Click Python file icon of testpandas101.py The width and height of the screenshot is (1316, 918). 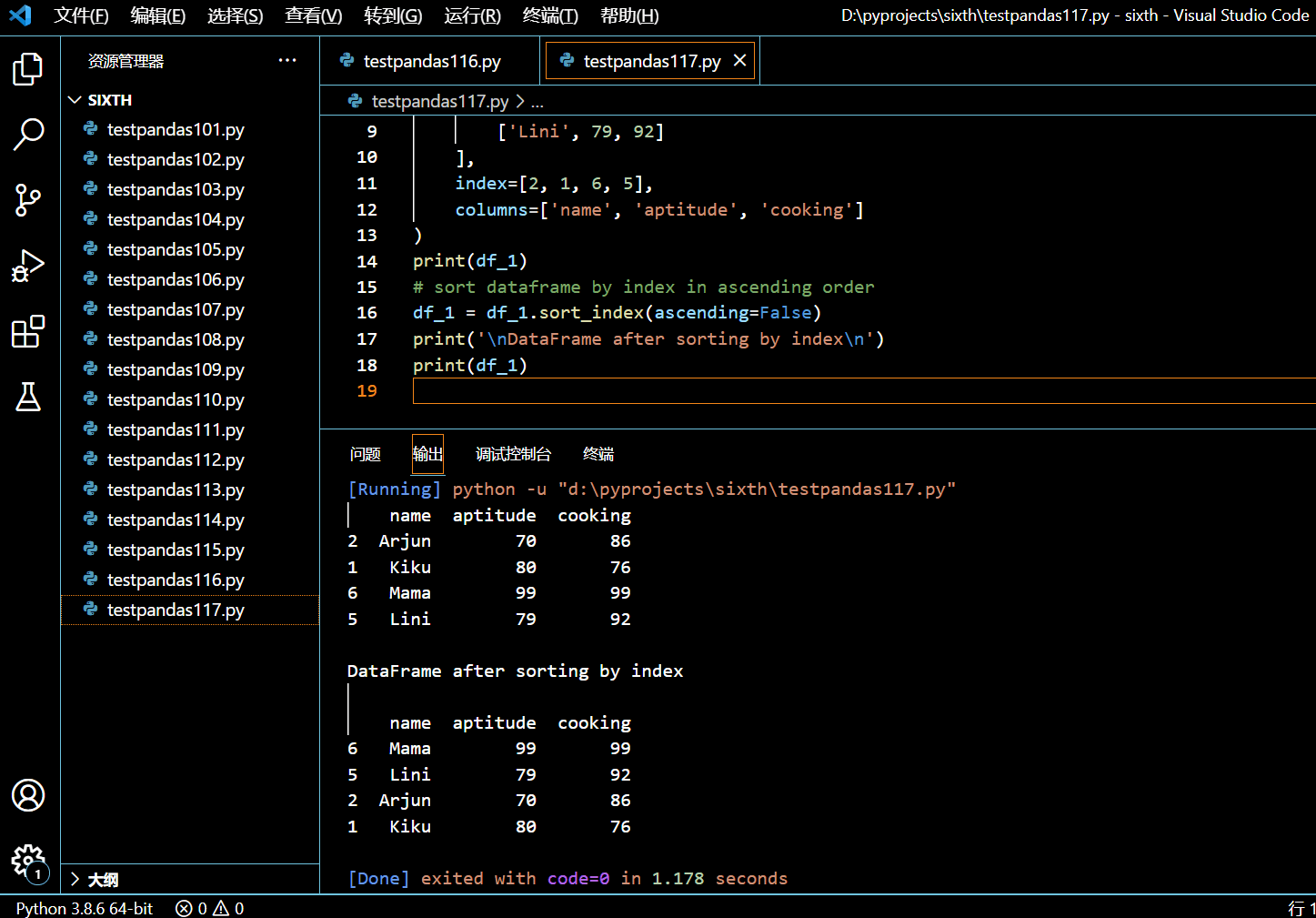point(91,129)
